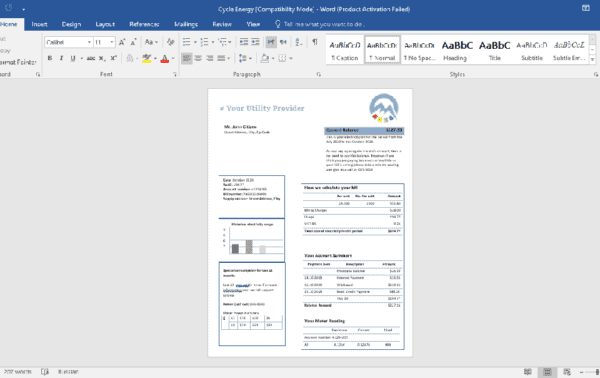This screenshot has width=600, height=378.
Task: Apply Subscript formatting
Action: tap(101, 58)
